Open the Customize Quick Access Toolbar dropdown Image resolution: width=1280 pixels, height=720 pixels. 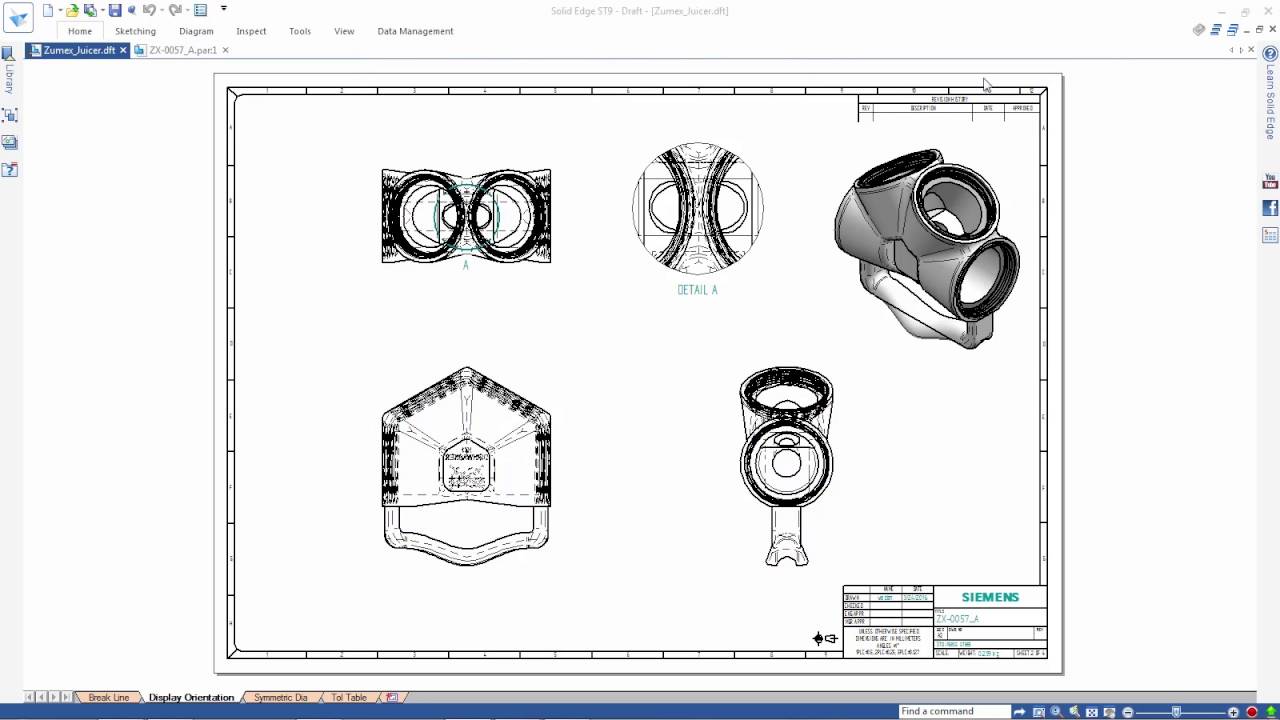click(223, 8)
